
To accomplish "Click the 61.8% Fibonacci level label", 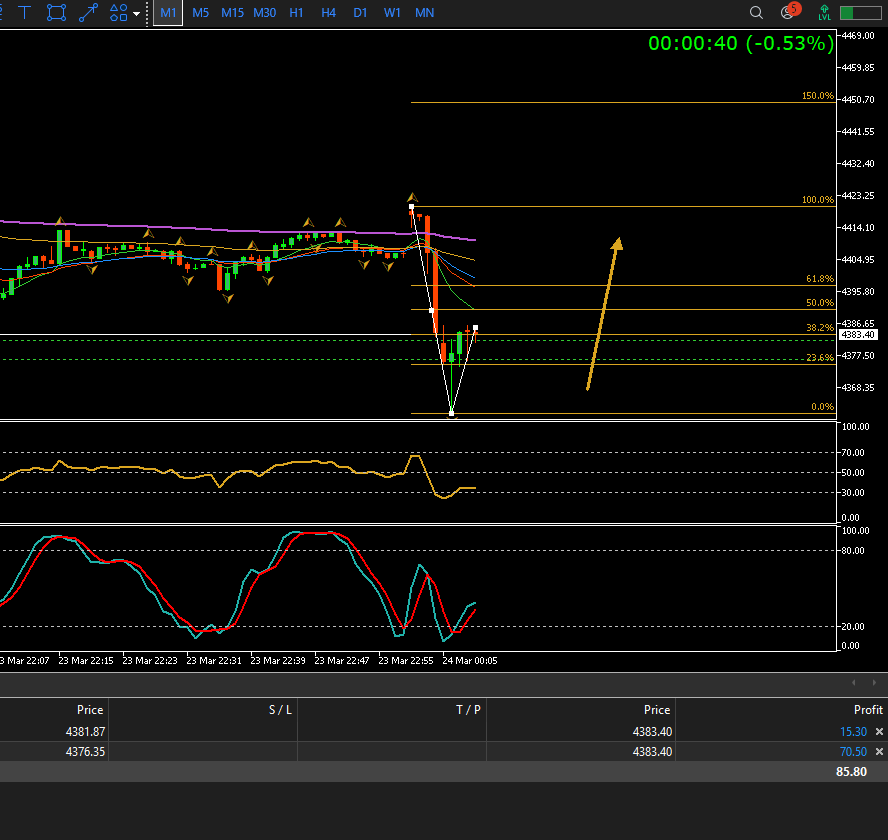I will pos(819,279).
